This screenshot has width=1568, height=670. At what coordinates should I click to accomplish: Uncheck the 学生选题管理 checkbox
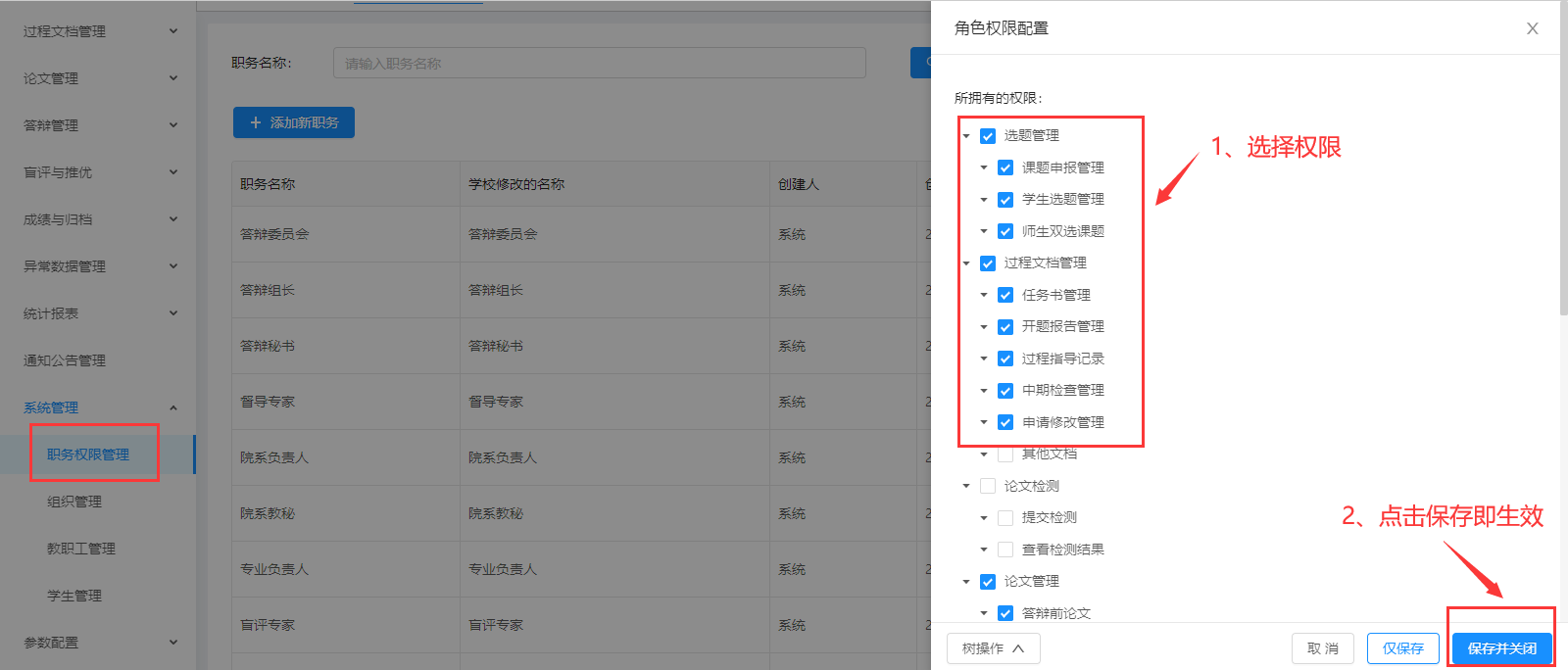click(x=1005, y=200)
